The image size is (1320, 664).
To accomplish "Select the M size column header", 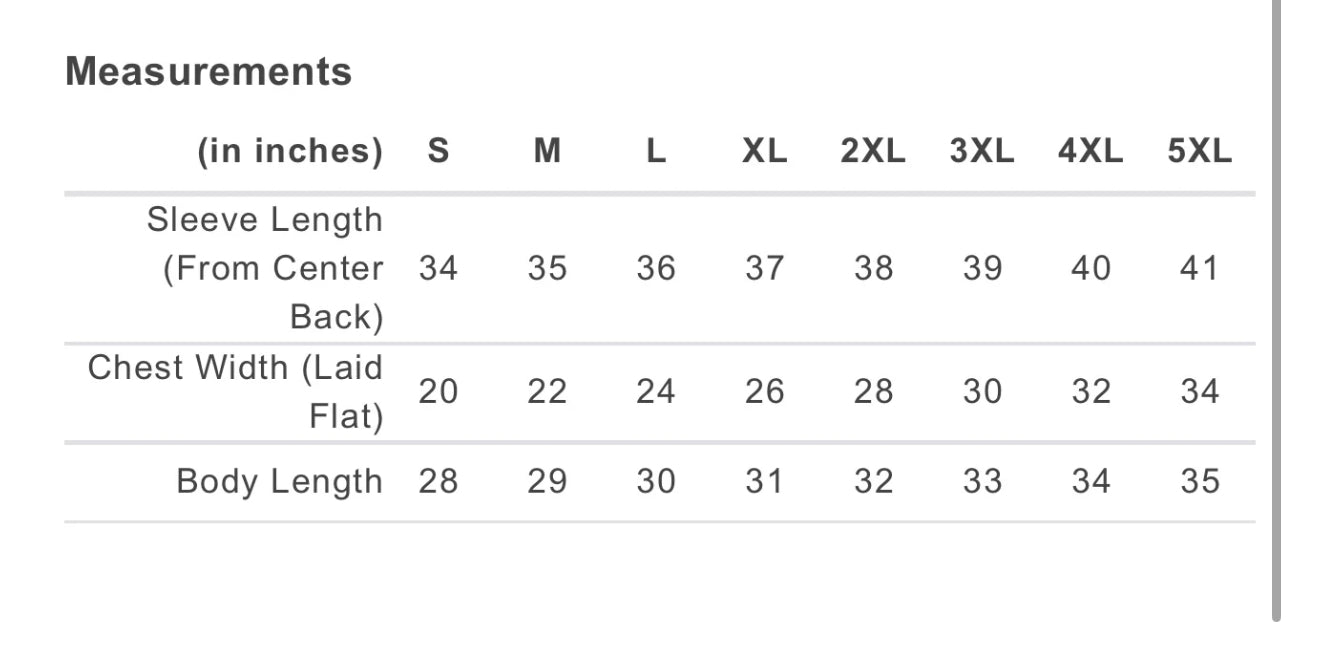I will pyautogui.click(x=547, y=151).
